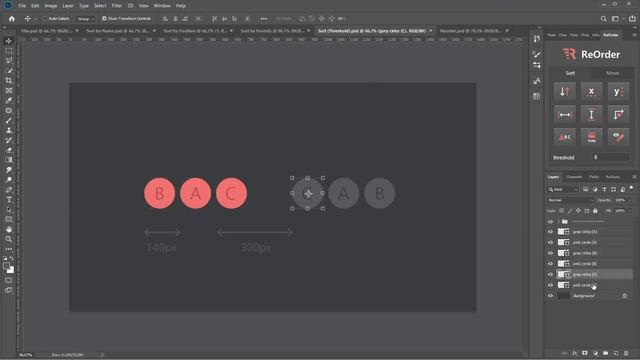The width and height of the screenshot is (640, 360).
Task: Hide the grey circle (A) layer
Action: (550, 232)
